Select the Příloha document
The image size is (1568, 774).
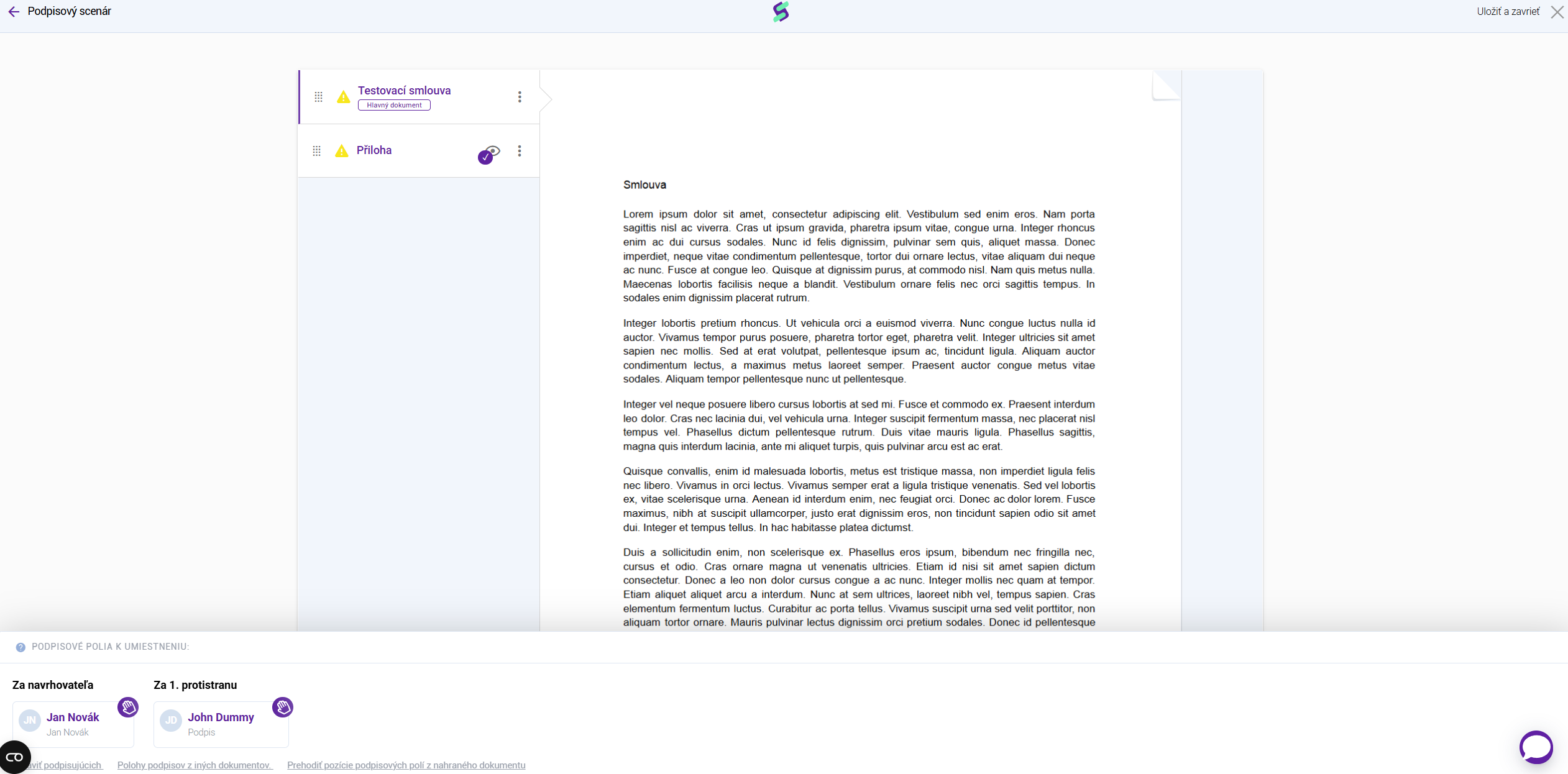(374, 150)
